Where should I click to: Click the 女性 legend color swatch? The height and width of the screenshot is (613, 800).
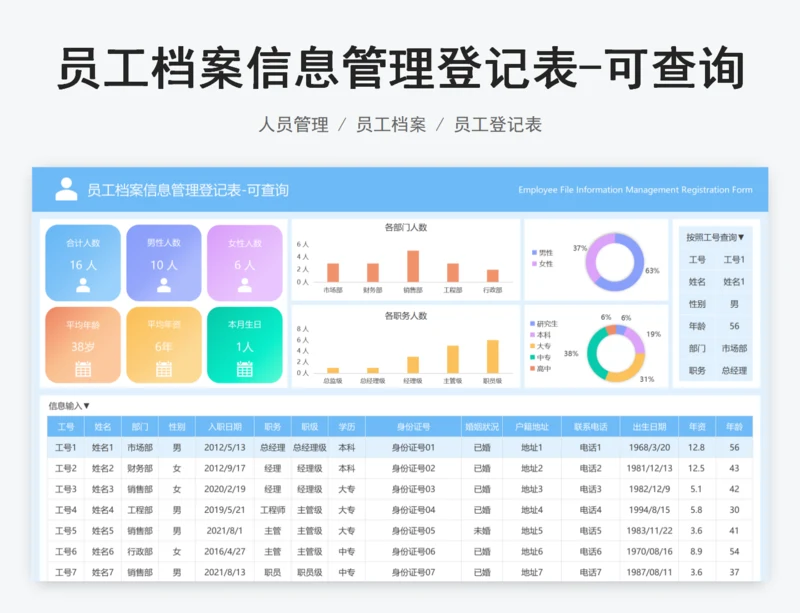(x=534, y=264)
